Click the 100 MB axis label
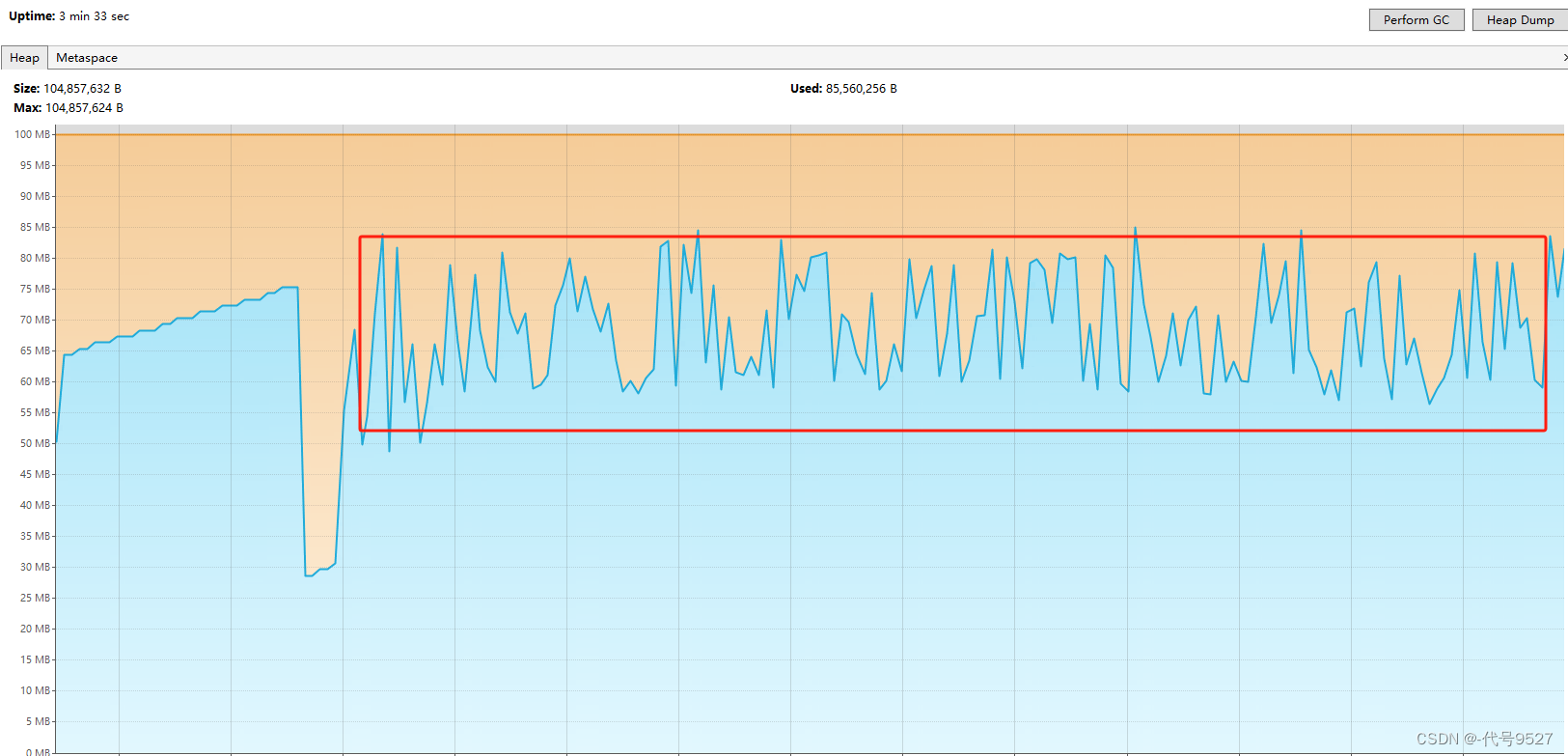 click(x=32, y=134)
